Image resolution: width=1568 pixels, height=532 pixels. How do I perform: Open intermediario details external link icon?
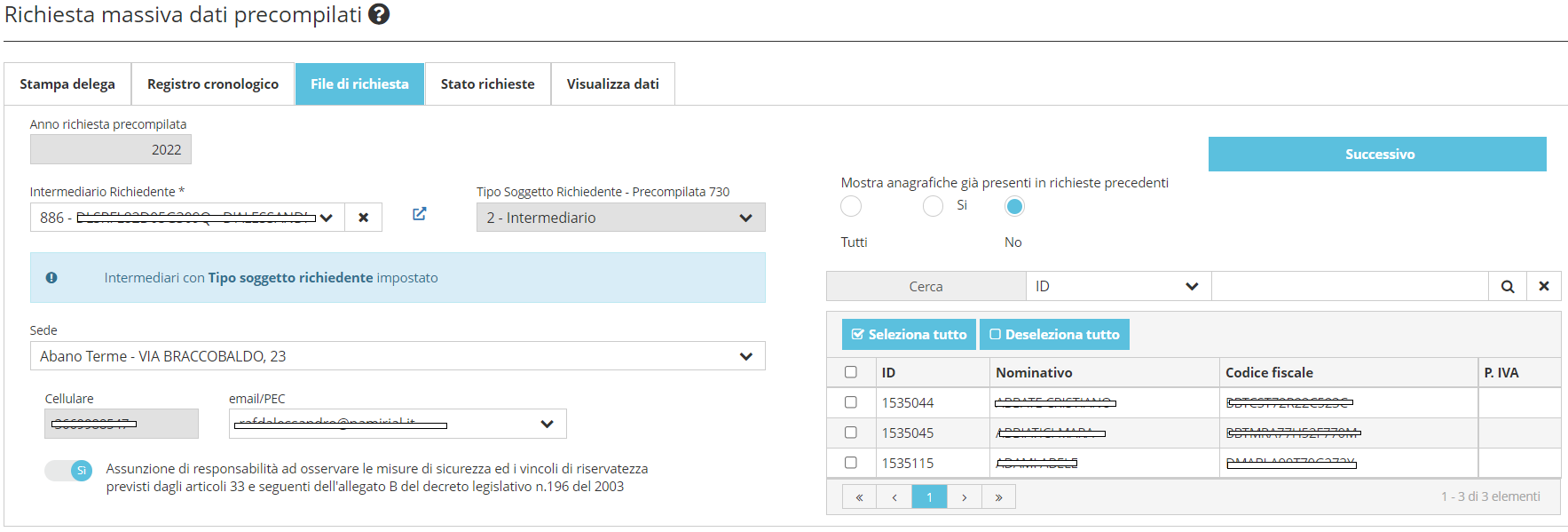420,214
